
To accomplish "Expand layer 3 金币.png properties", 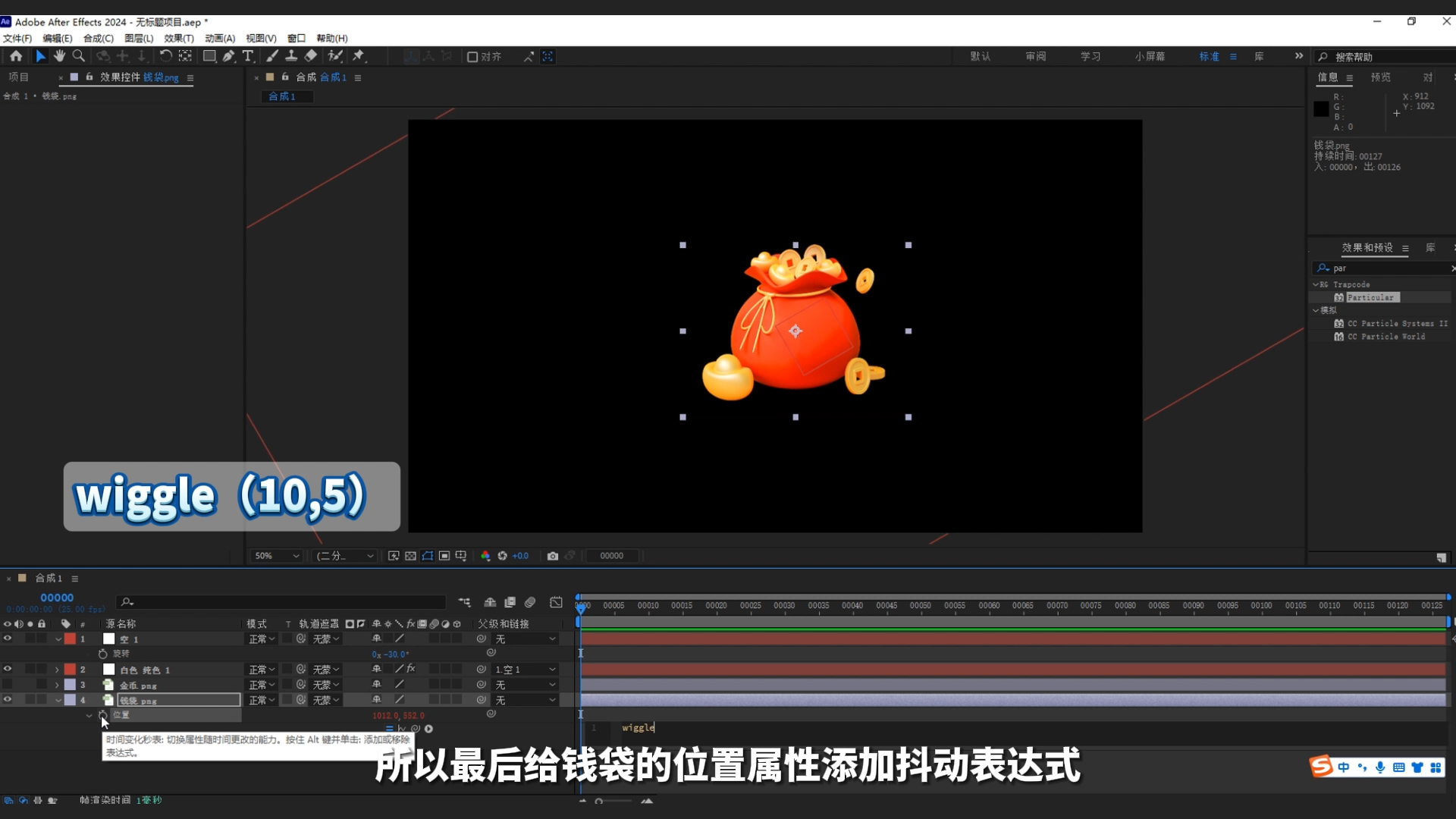I will point(57,685).
